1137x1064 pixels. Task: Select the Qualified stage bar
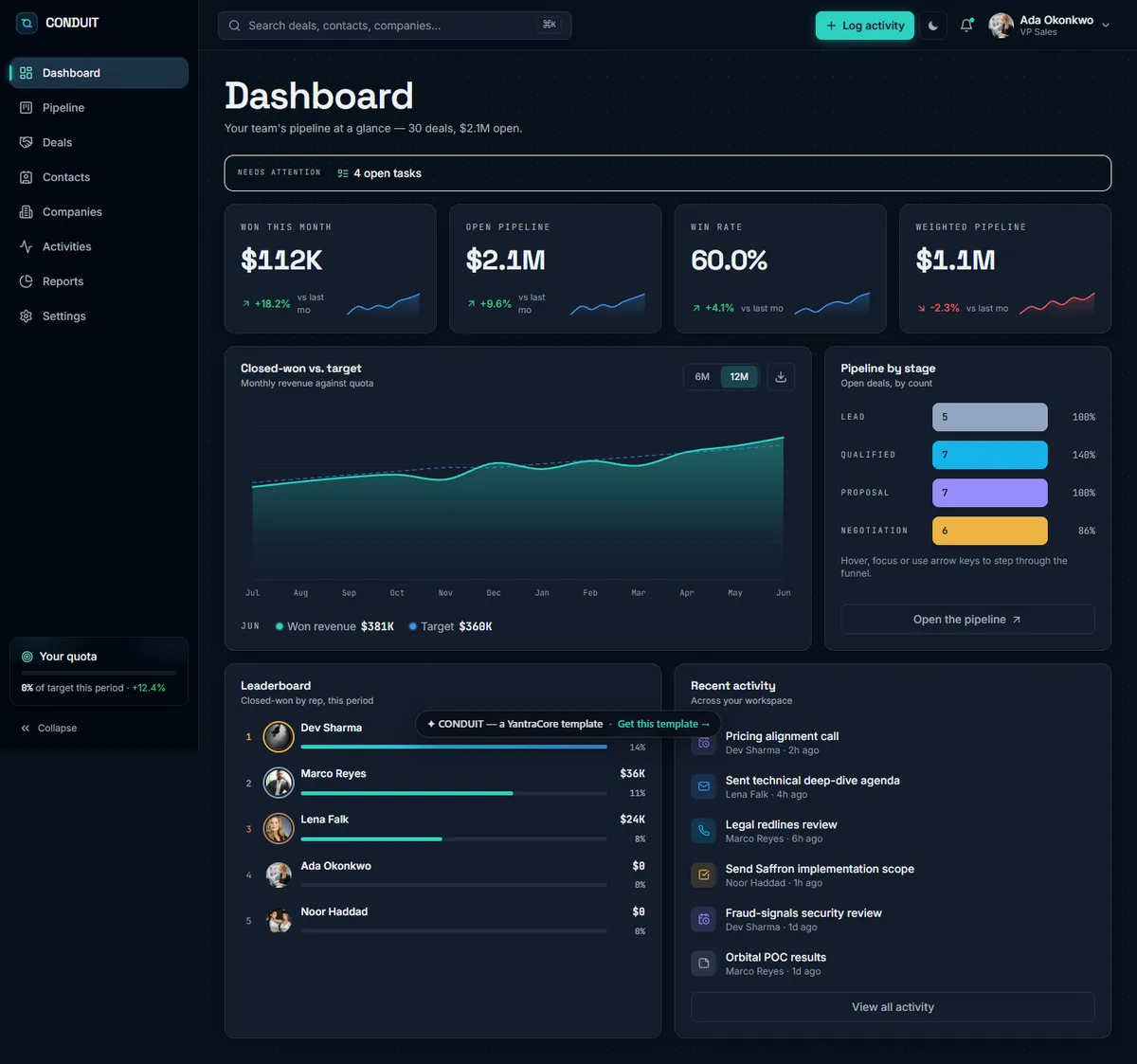(990, 455)
